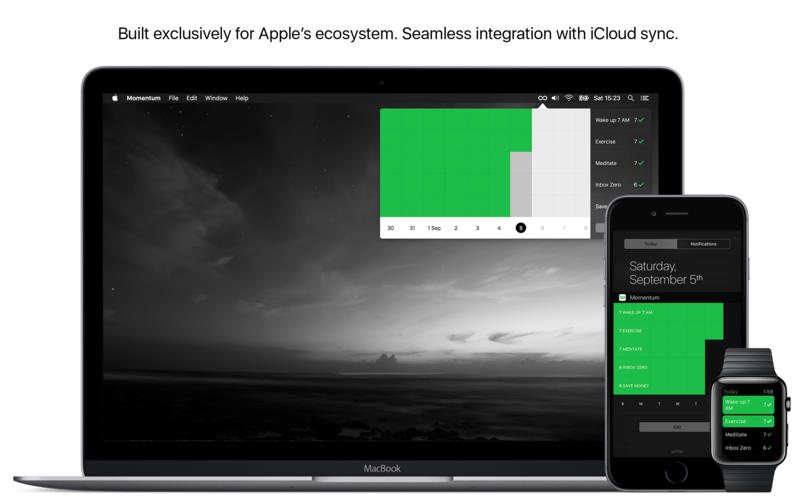
Task: Select 1 Sep in the date strip
Action: coord(434,228)
